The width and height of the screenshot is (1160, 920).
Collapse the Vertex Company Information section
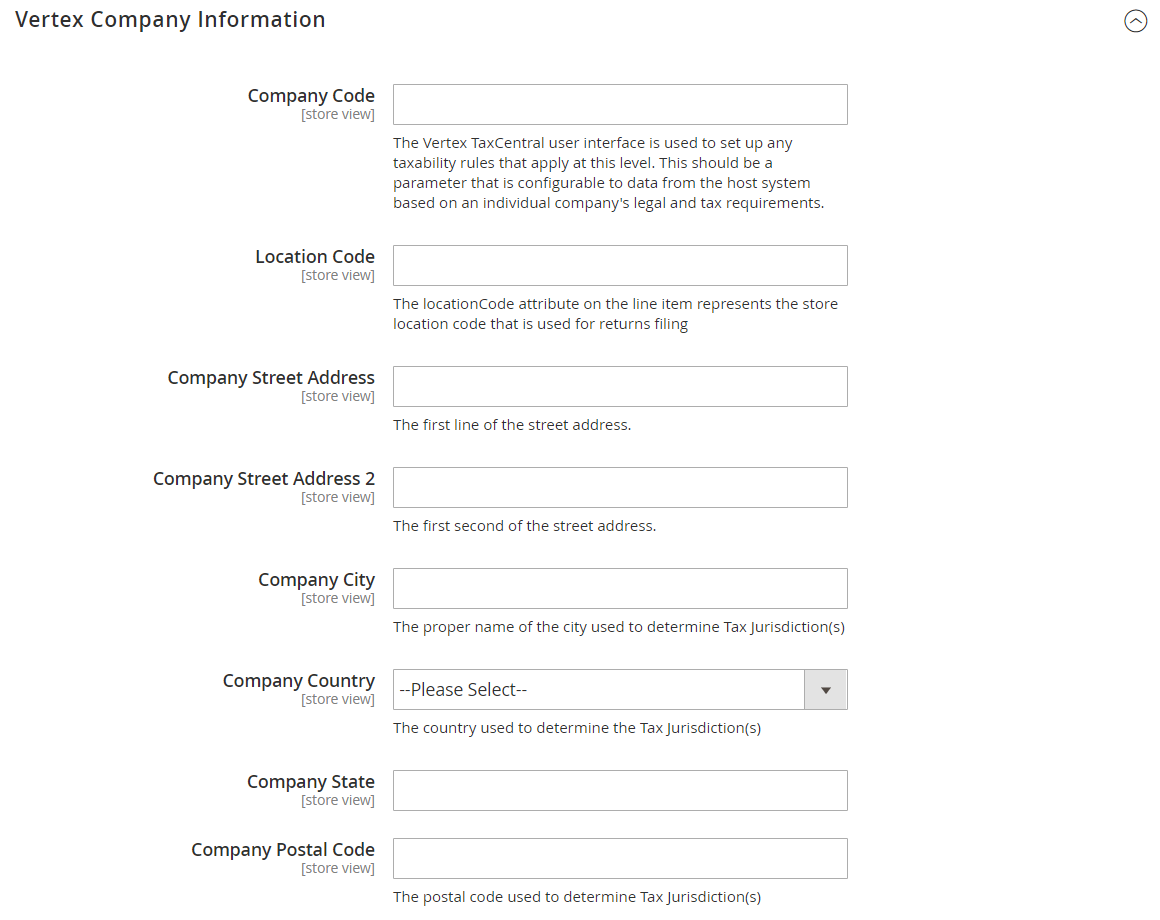pyautogui.click(x=1135, y=21)
